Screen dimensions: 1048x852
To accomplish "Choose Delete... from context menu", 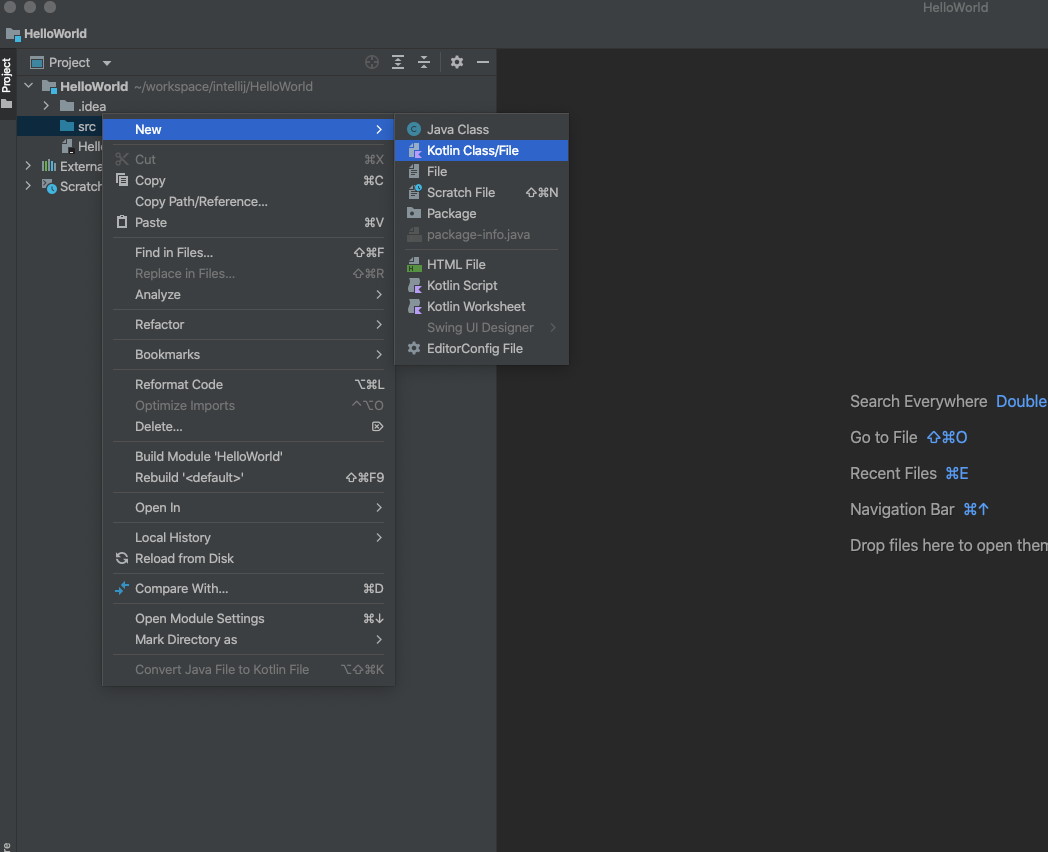I will point(249,426).
